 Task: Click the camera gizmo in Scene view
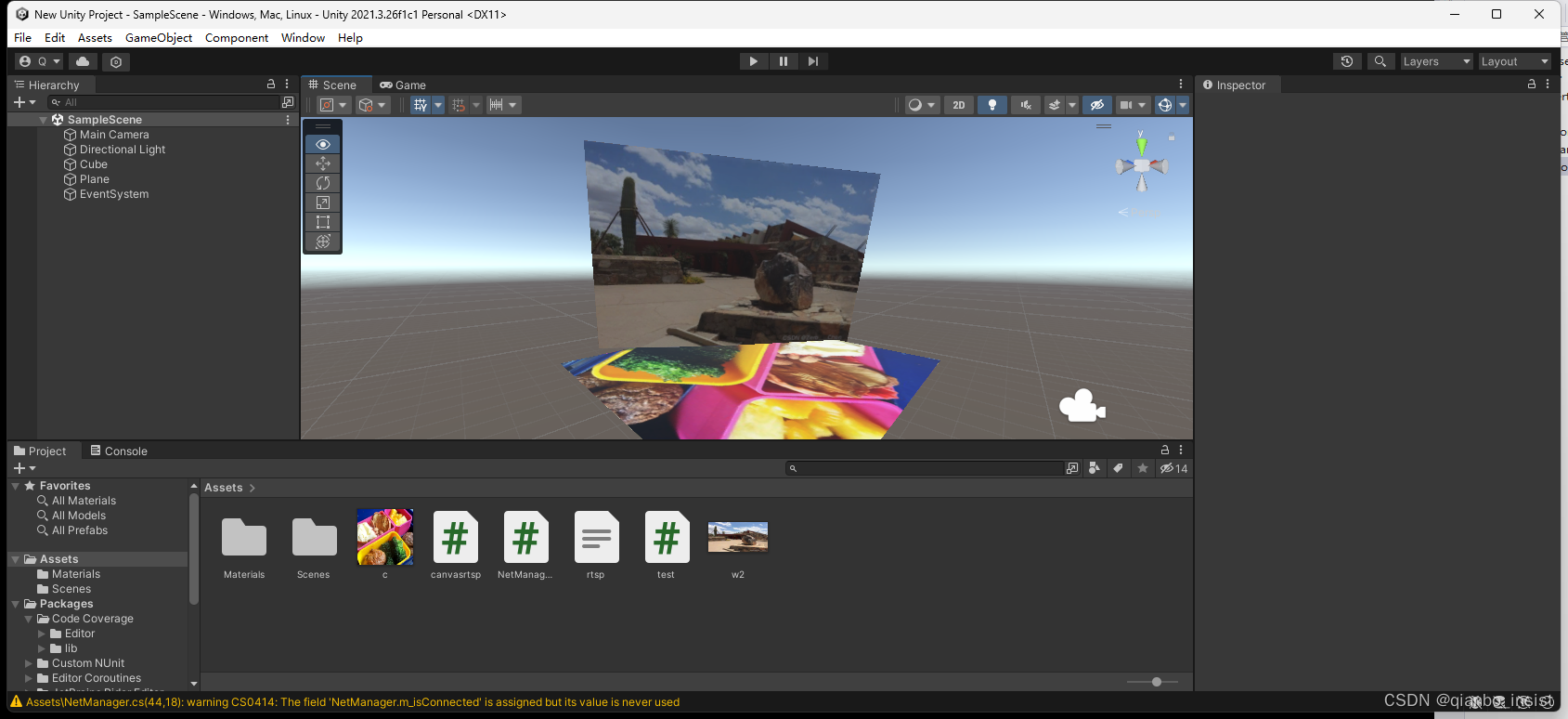pos(1082,406)
